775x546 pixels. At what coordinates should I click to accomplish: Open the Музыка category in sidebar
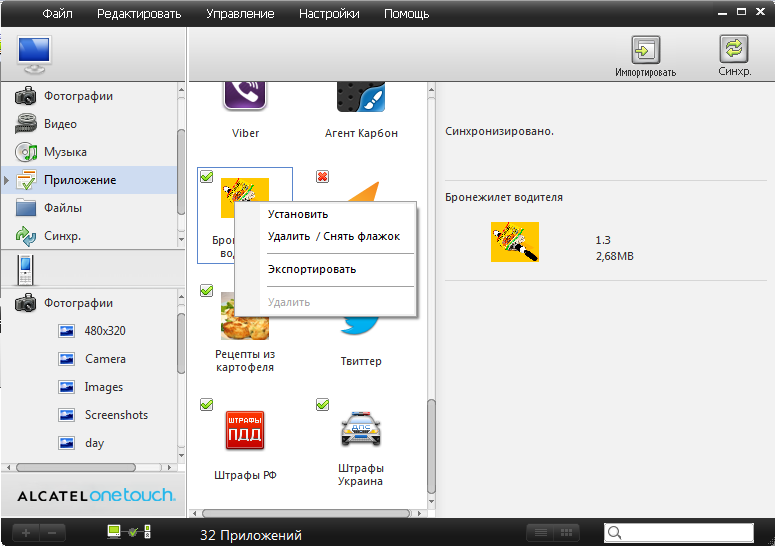(65, 152)
